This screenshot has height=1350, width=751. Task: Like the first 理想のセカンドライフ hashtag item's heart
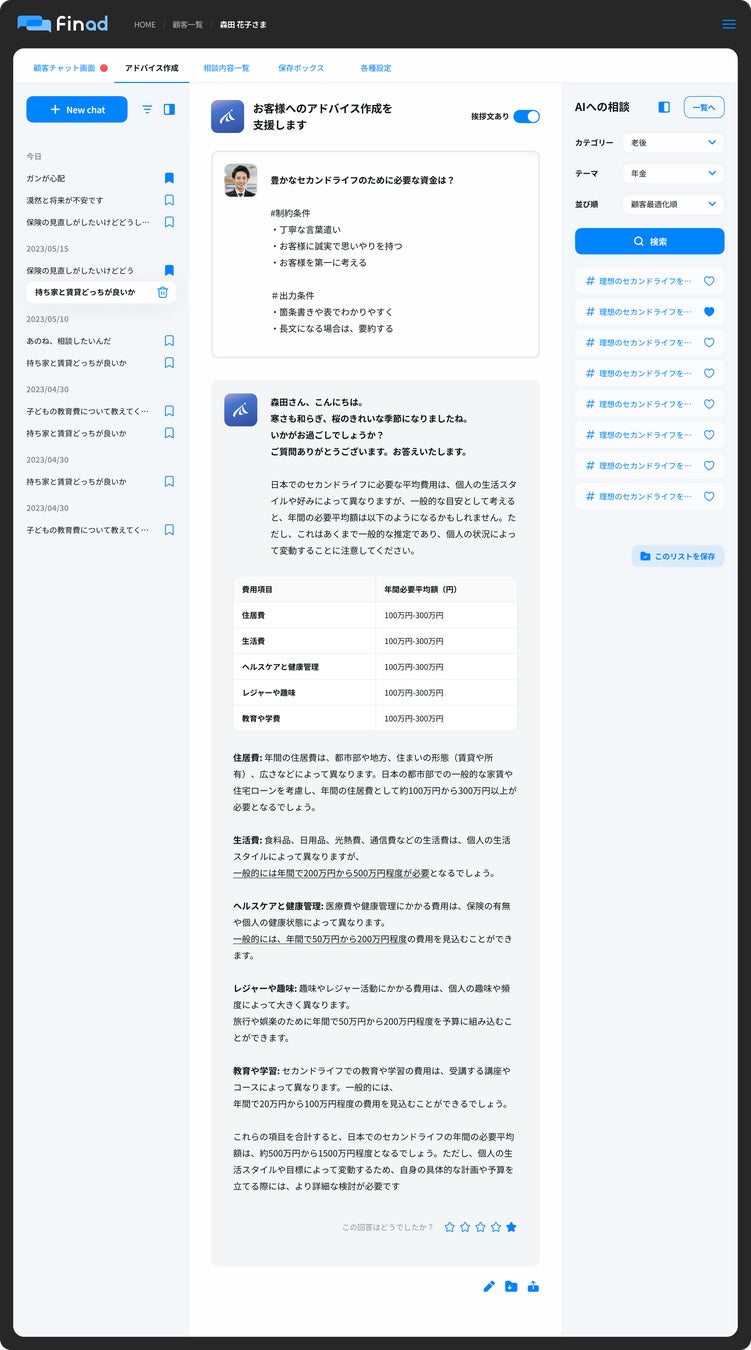[709, 281]
